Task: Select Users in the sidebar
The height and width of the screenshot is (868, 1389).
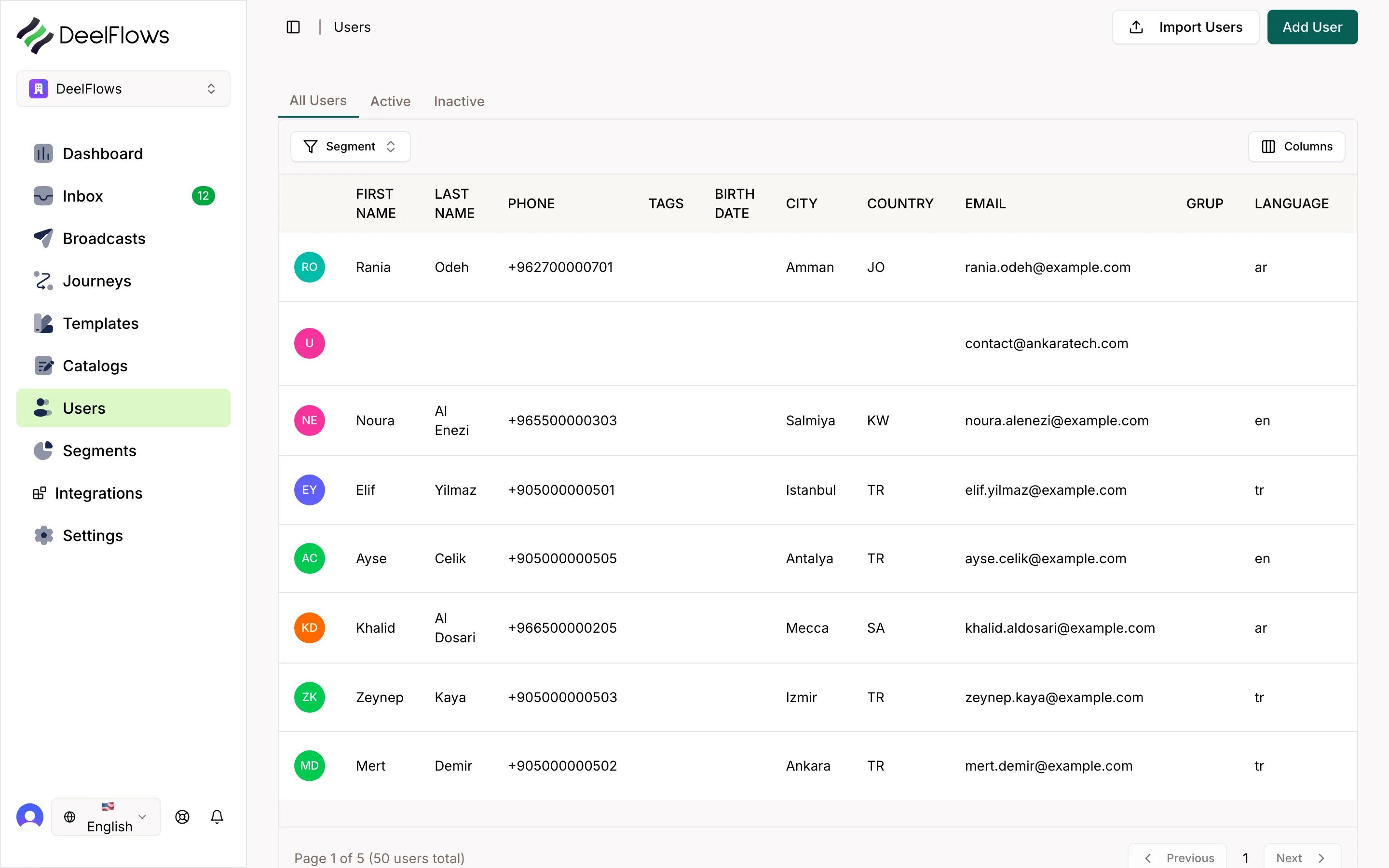Action: click(123, 408)
